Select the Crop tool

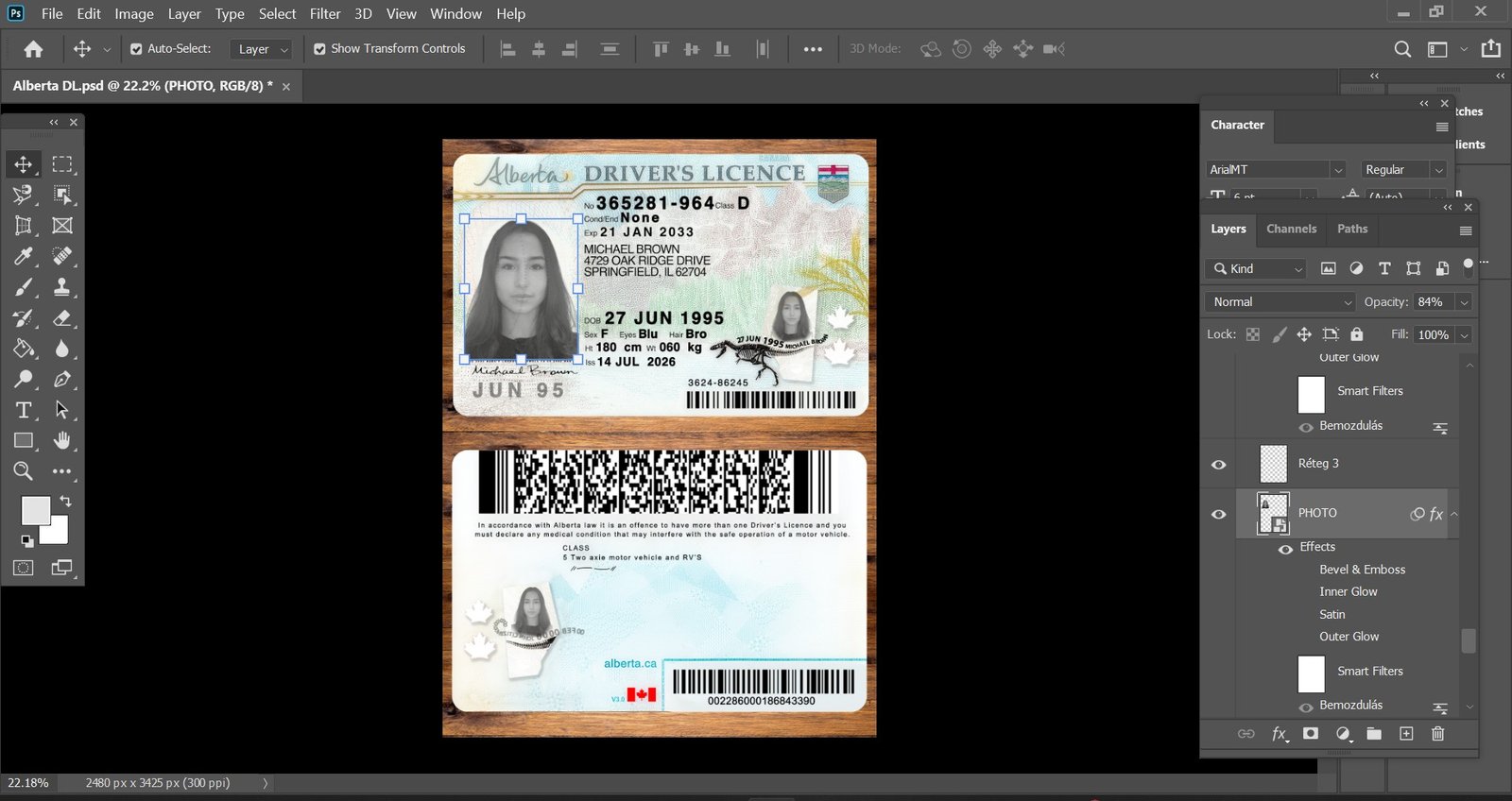pyautogui.click(x=23, y=226)
